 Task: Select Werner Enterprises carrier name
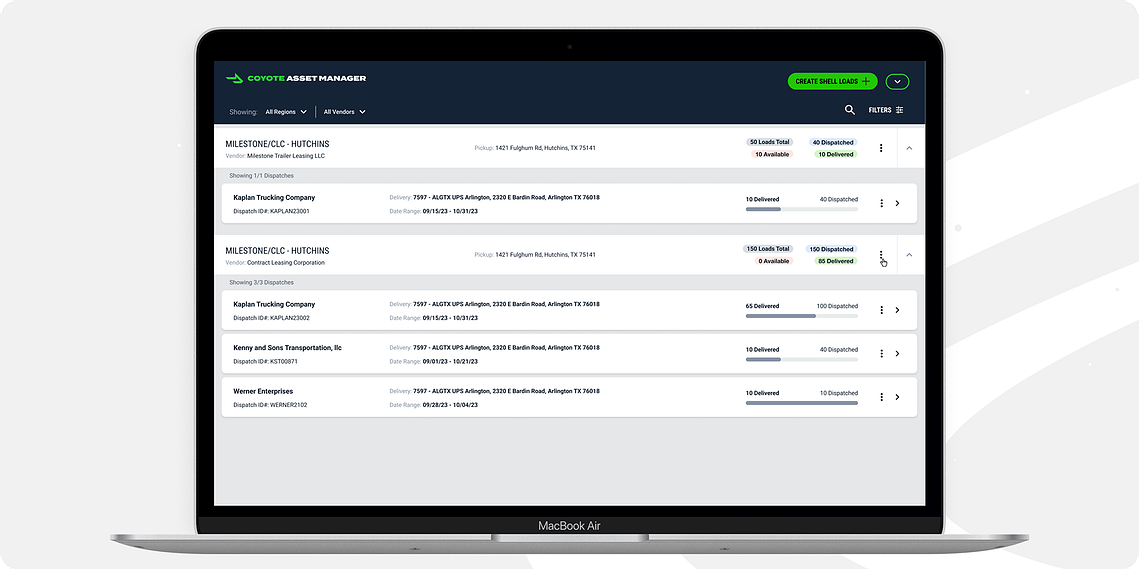[x=263, y=392]
